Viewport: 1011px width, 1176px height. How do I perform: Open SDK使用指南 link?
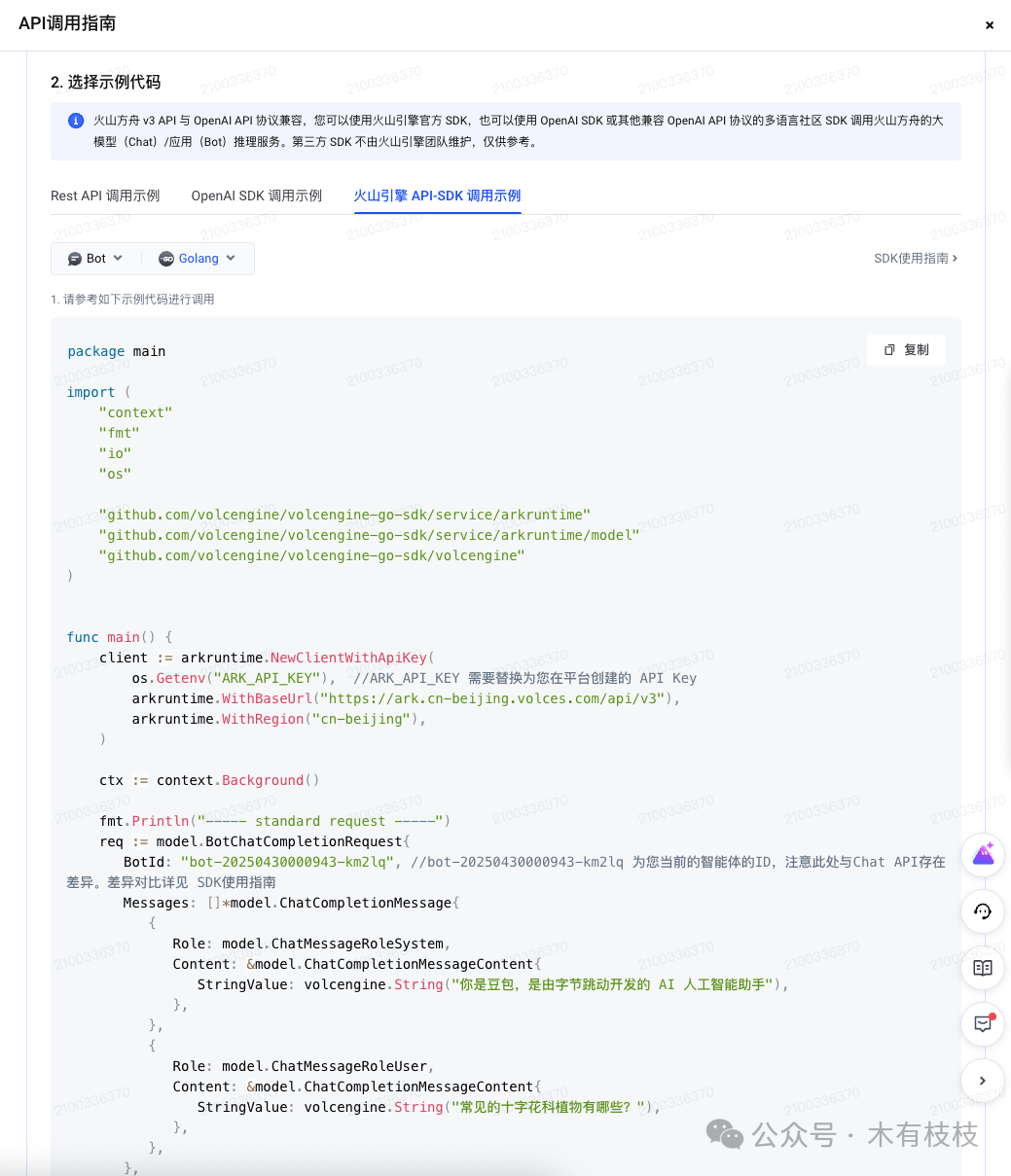click(x=916, y=259)
